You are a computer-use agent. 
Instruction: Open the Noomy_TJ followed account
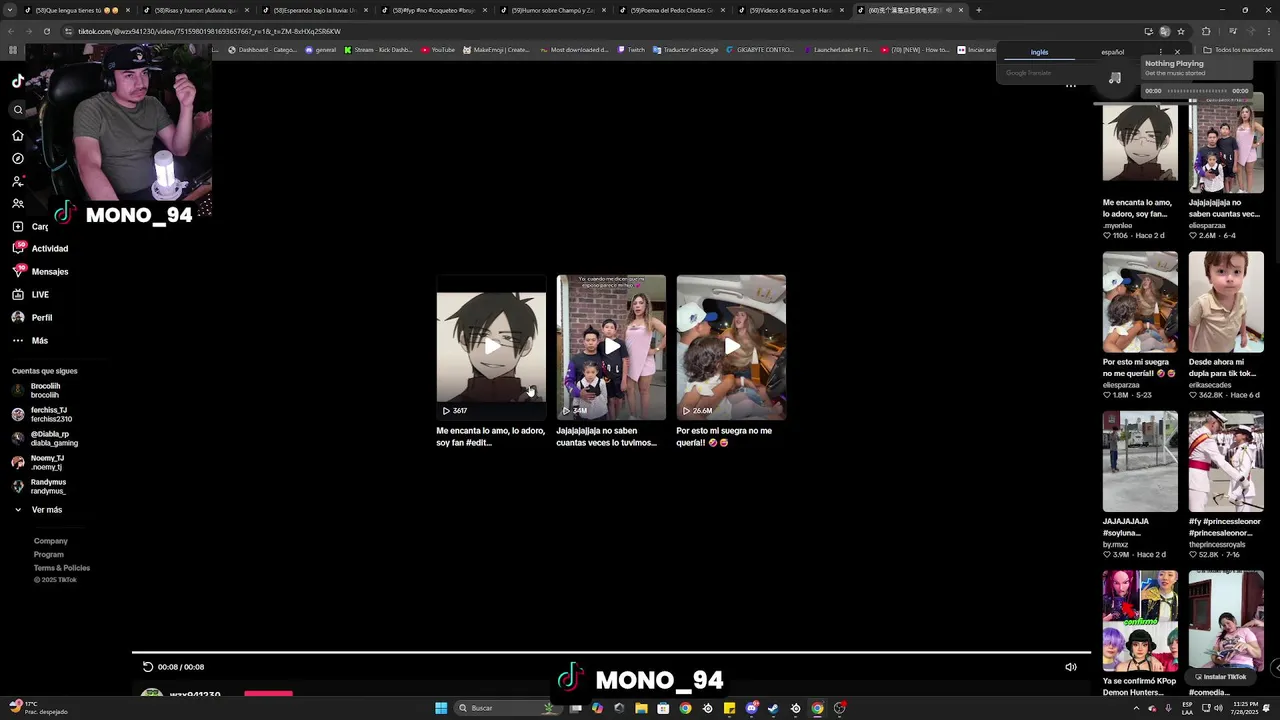38,462
